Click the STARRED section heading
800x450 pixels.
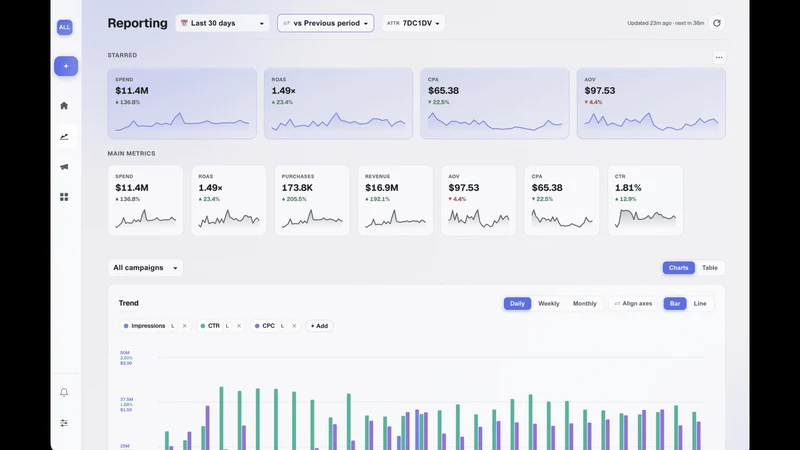coord(122,55)
